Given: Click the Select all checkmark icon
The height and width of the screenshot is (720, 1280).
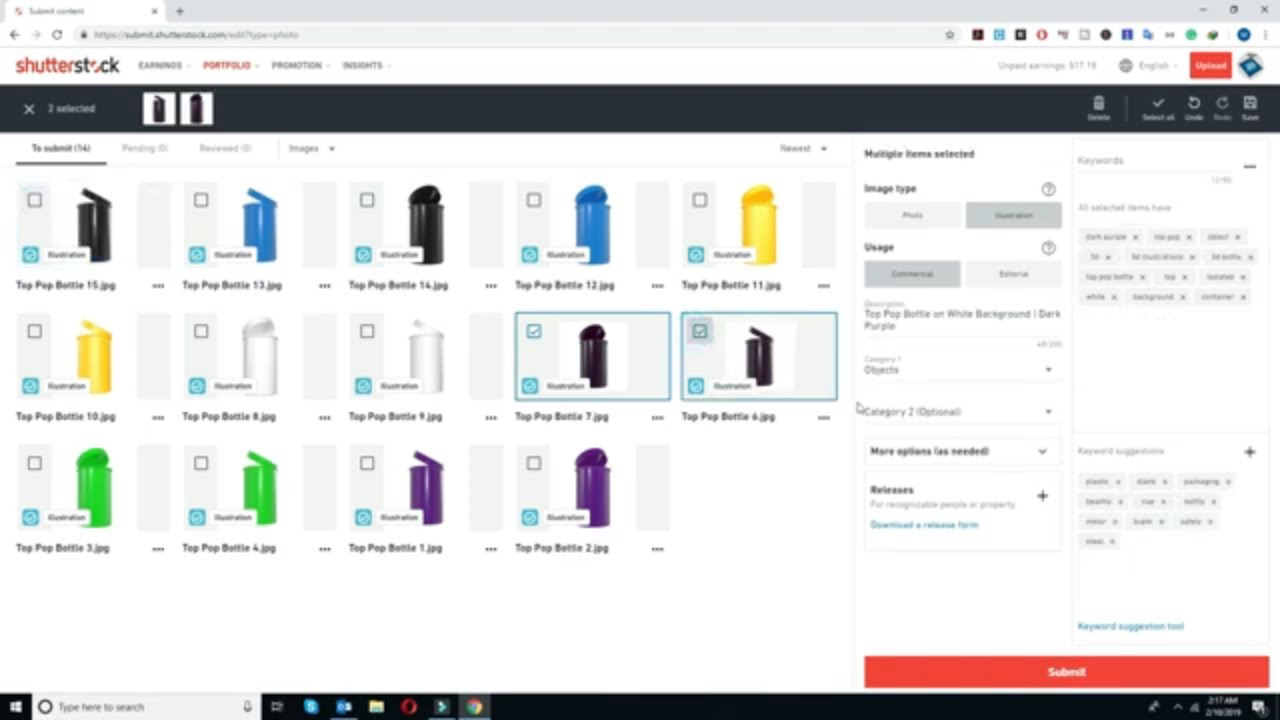Looking at the screenshot, I should [1158, 103].
